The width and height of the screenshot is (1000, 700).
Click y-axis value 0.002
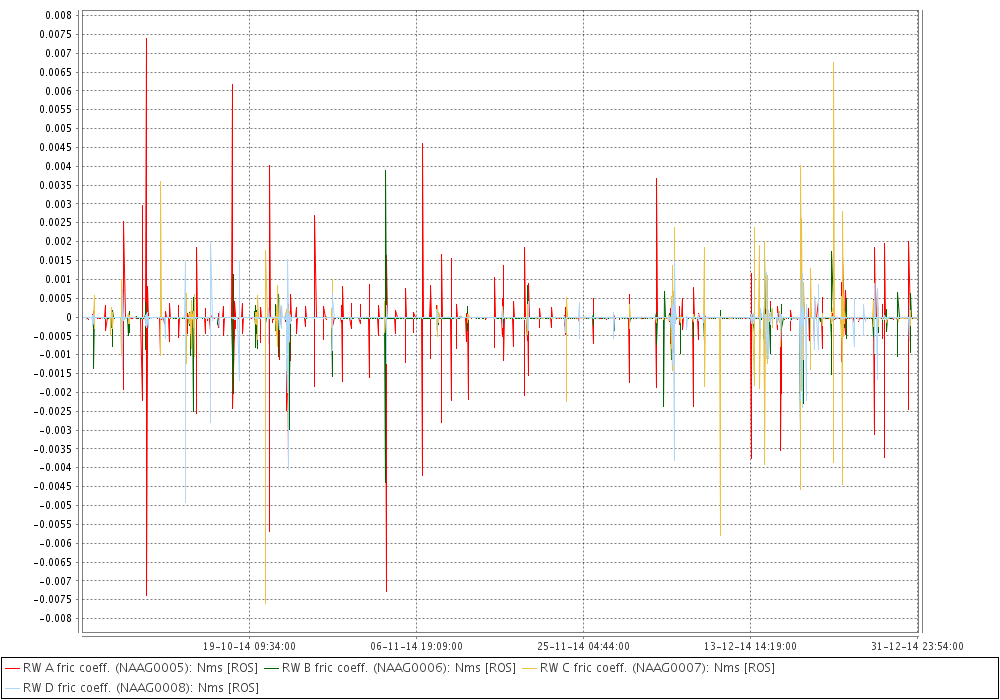pyautogui.click(x=59, y=242)
